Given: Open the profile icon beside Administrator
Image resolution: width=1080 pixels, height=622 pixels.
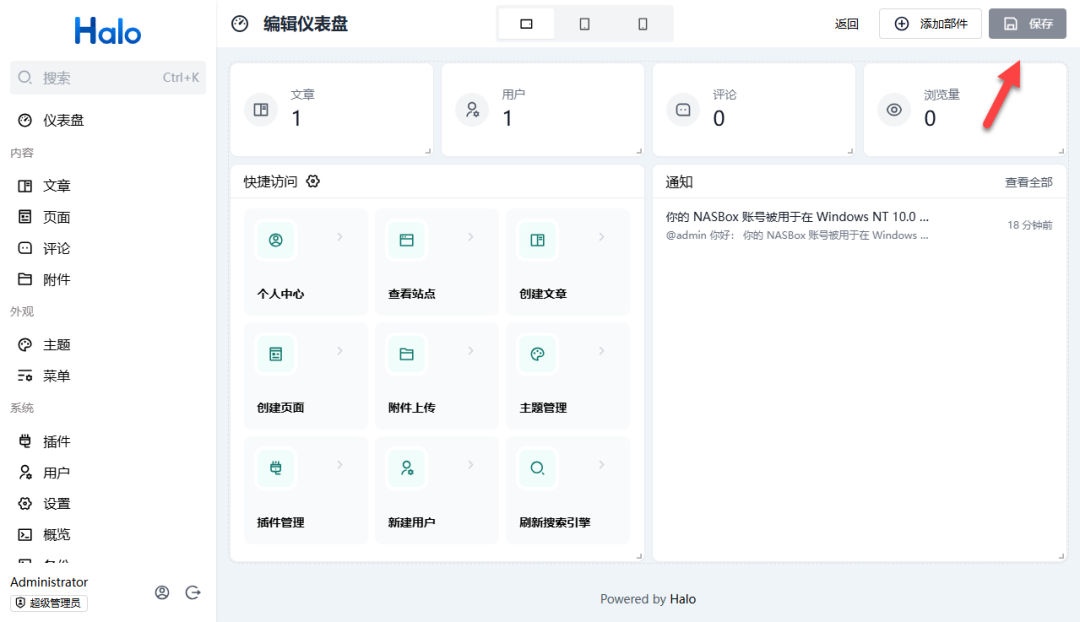Looking at the screenshot, I should point(162,592).
